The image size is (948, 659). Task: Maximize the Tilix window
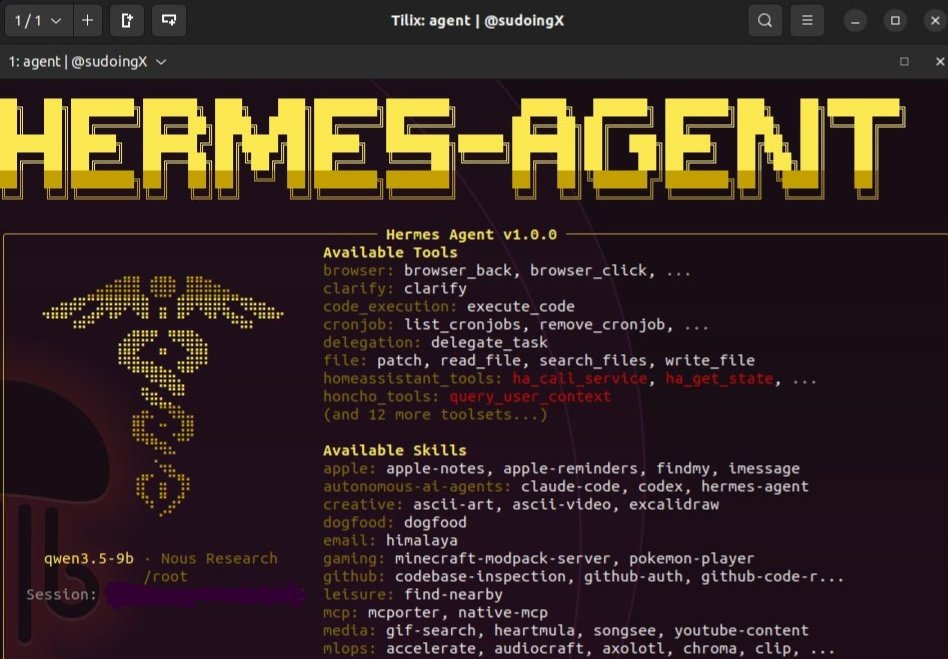point(895,21)
